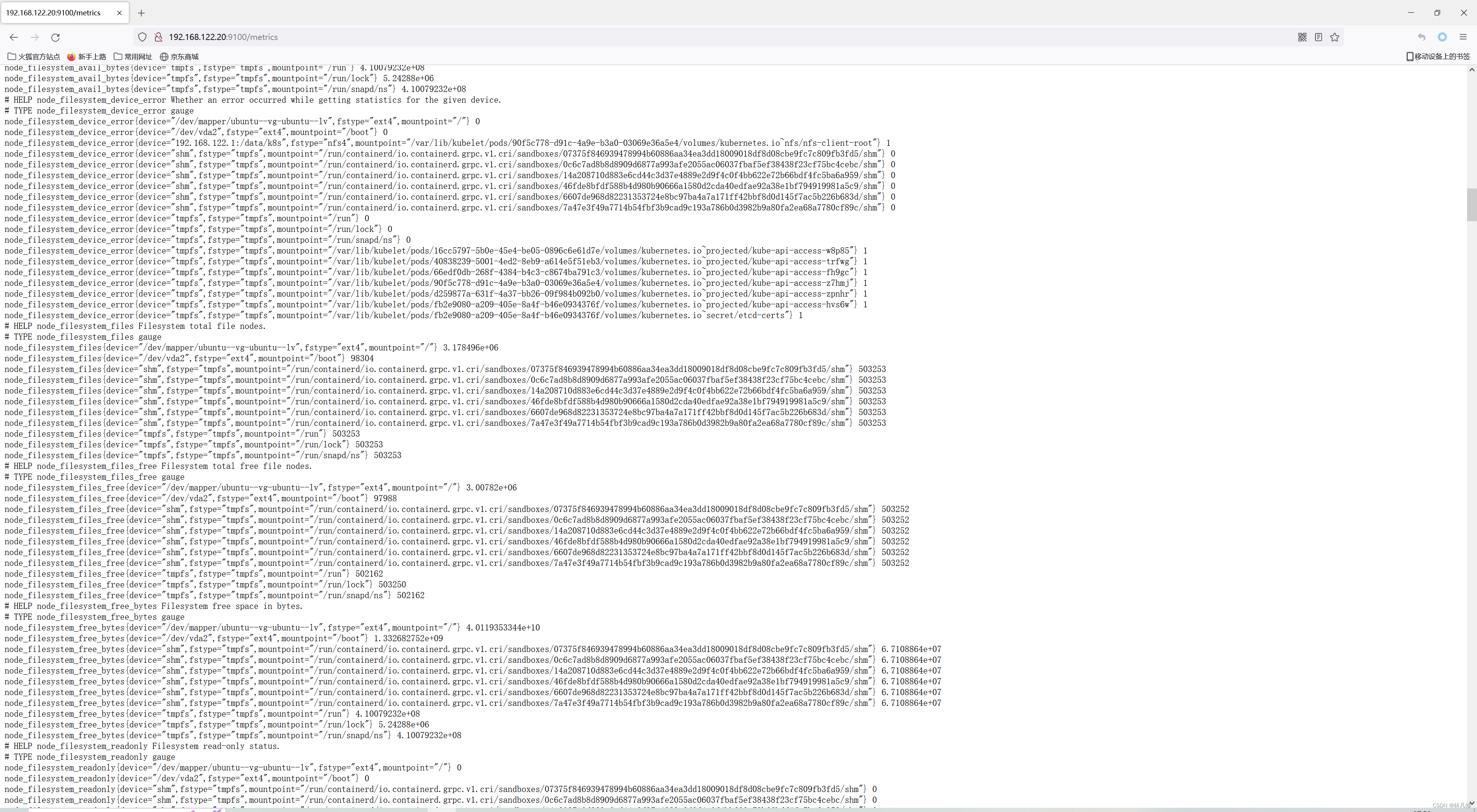Click device_error line for kube-api-access-w8p85
Viewport: 1477px width, 812px height.
[x=436, y=250]
